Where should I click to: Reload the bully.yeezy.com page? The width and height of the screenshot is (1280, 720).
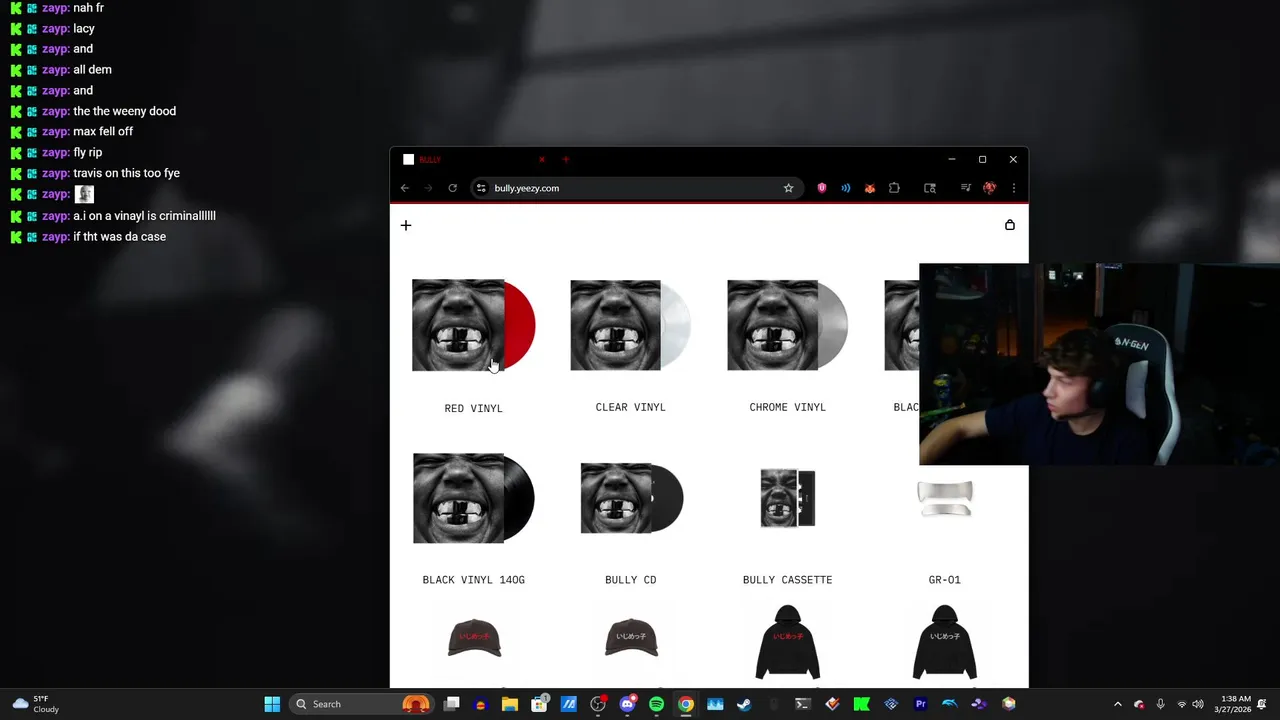(452, 188)
